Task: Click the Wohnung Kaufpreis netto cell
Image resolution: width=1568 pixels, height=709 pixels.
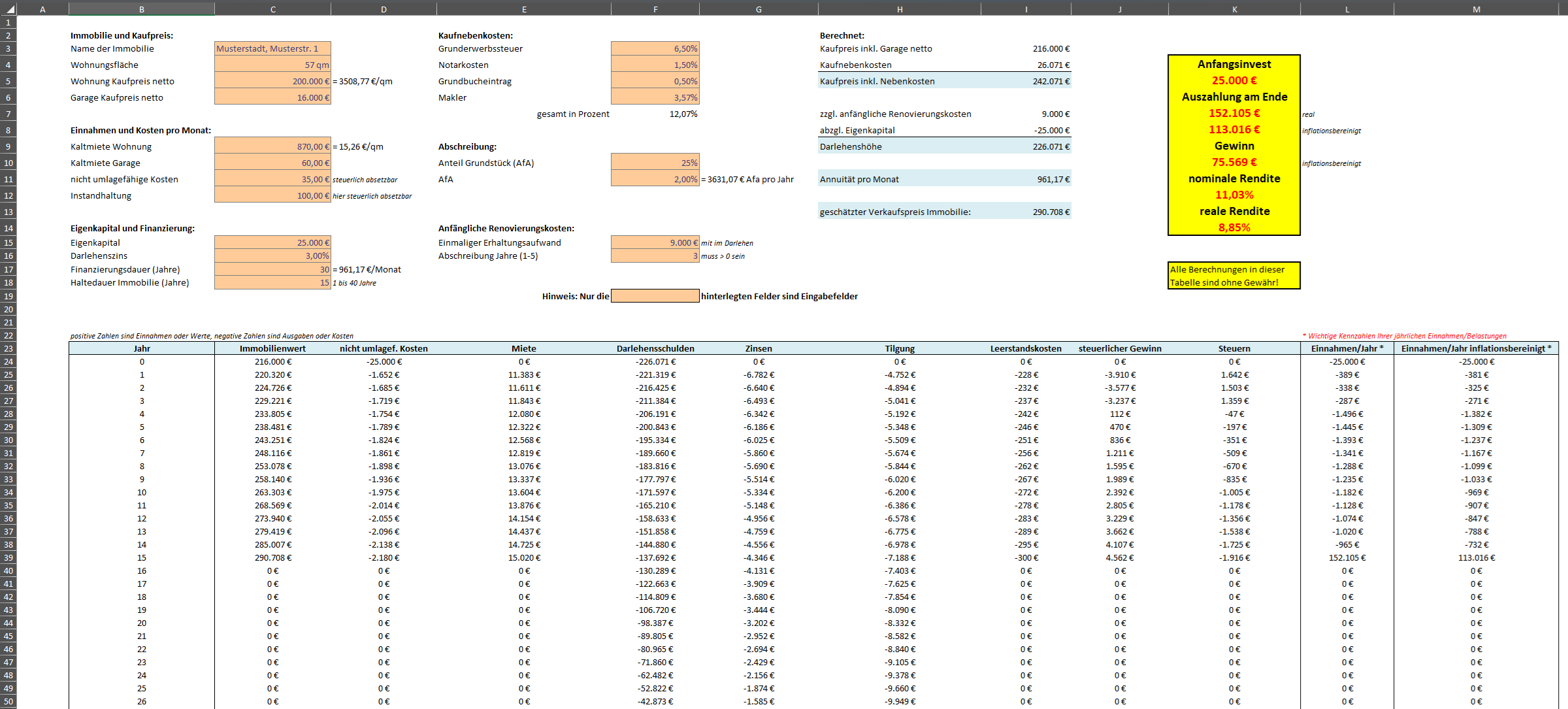Action: click(272, 81)
